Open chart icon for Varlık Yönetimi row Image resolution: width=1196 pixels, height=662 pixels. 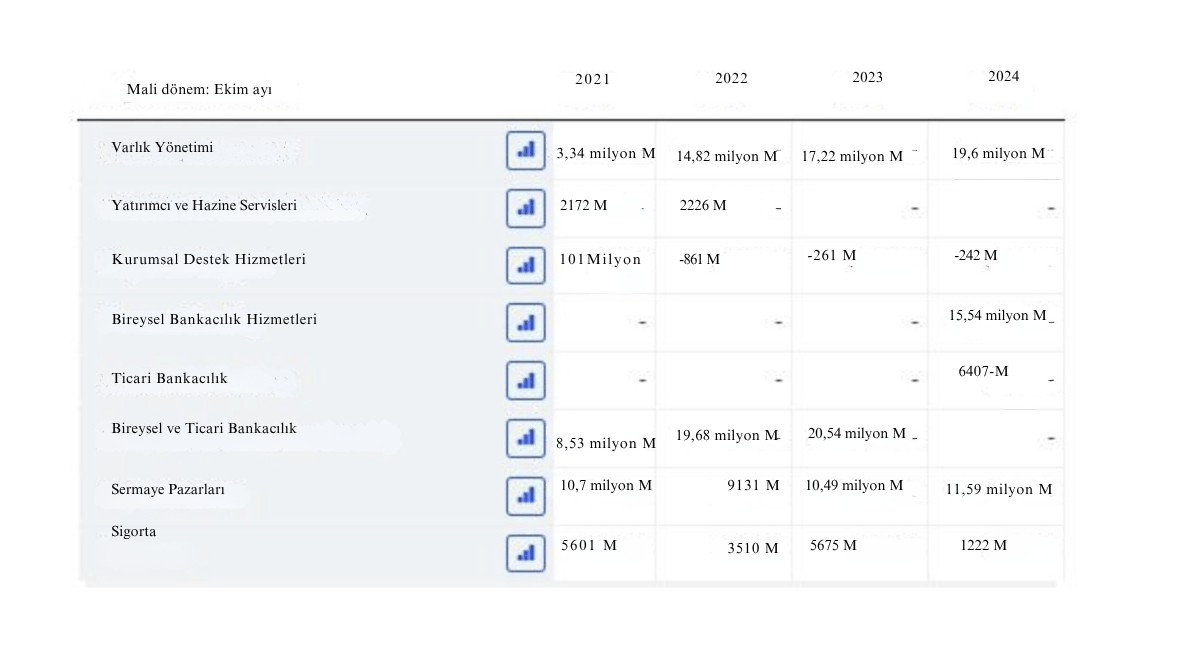[525, 150]
